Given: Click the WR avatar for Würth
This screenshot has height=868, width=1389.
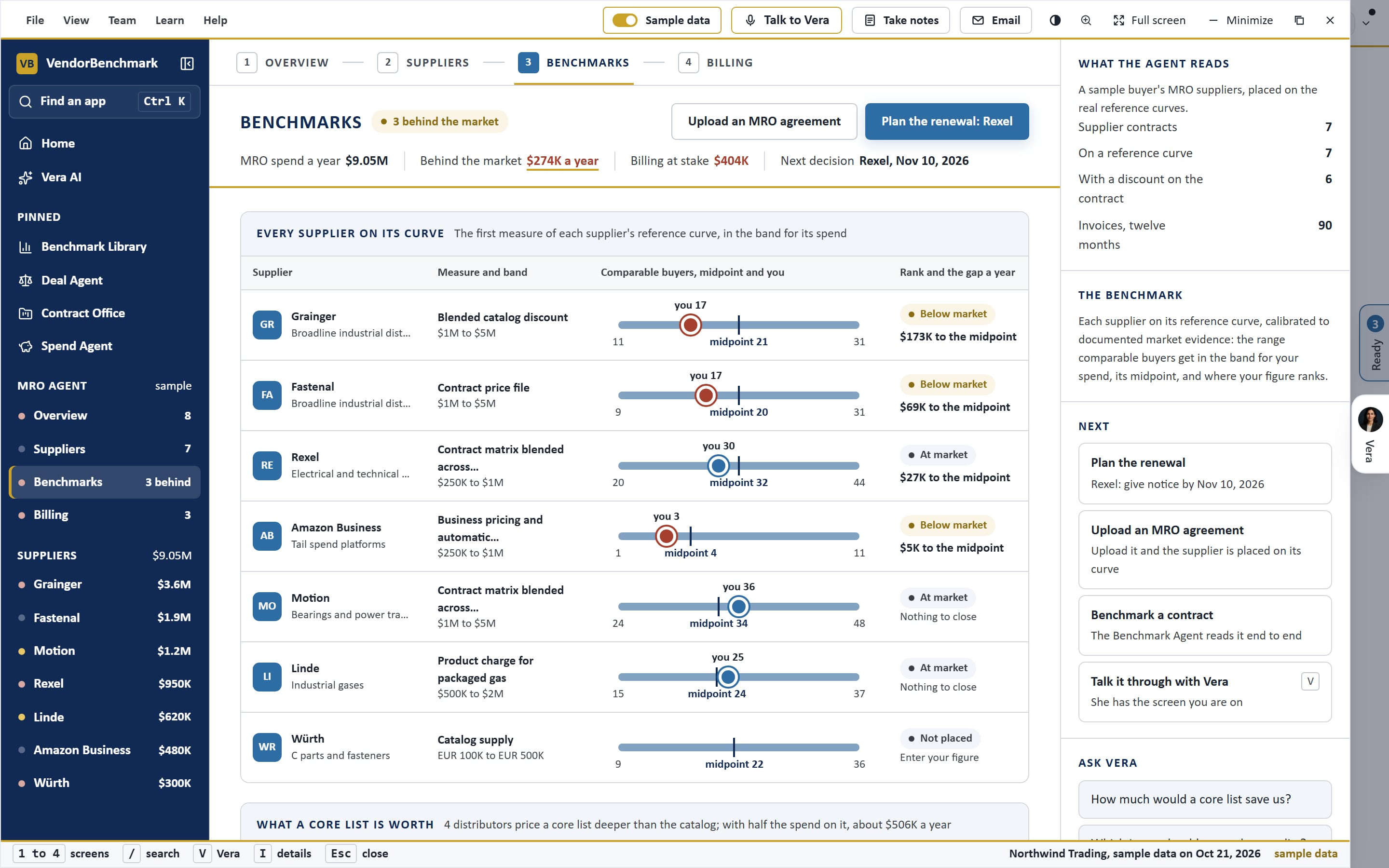Looking at the screenshot, I should [x=267, y=747].
